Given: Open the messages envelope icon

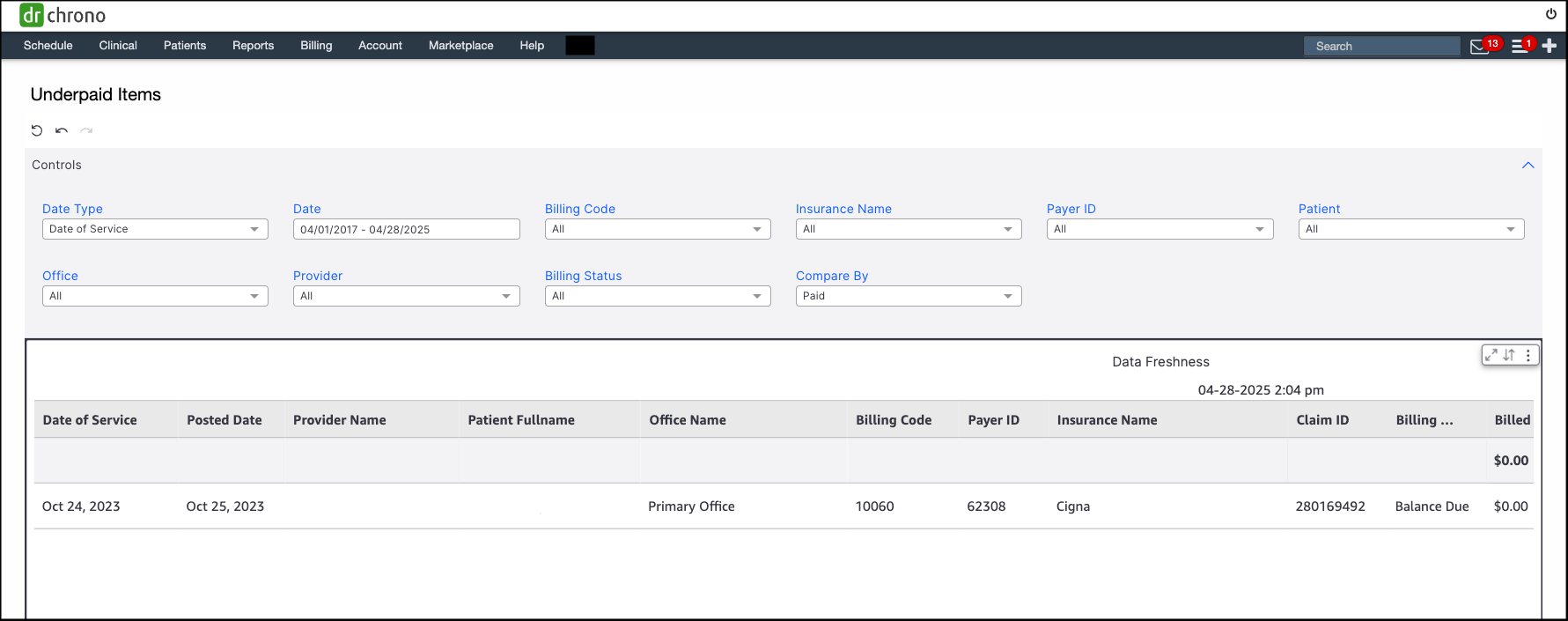Looking at the screenshot, I should pyautogui.click(x=1480, y=47).
